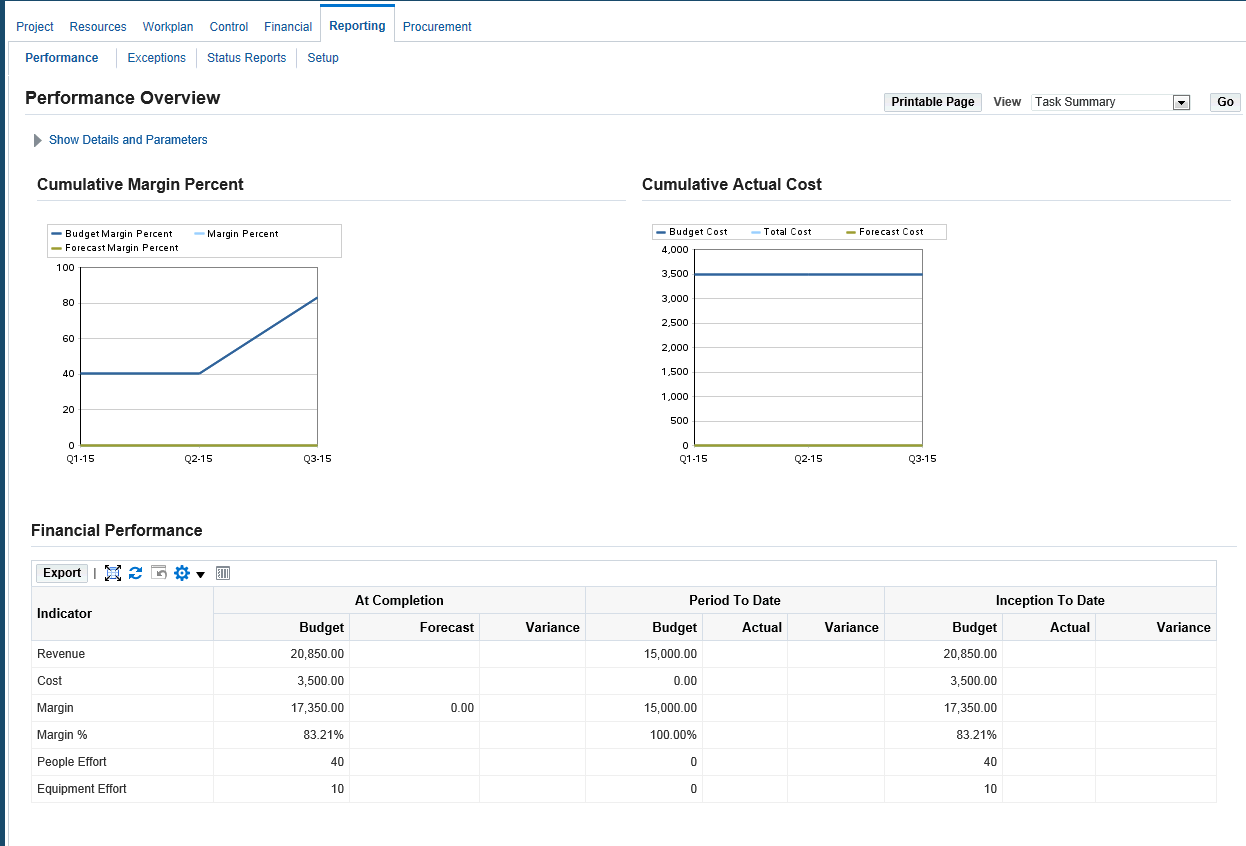Expand Show Details and Parameters triangle
This screenshot has height=846, width=1246.
pos(38,140)
